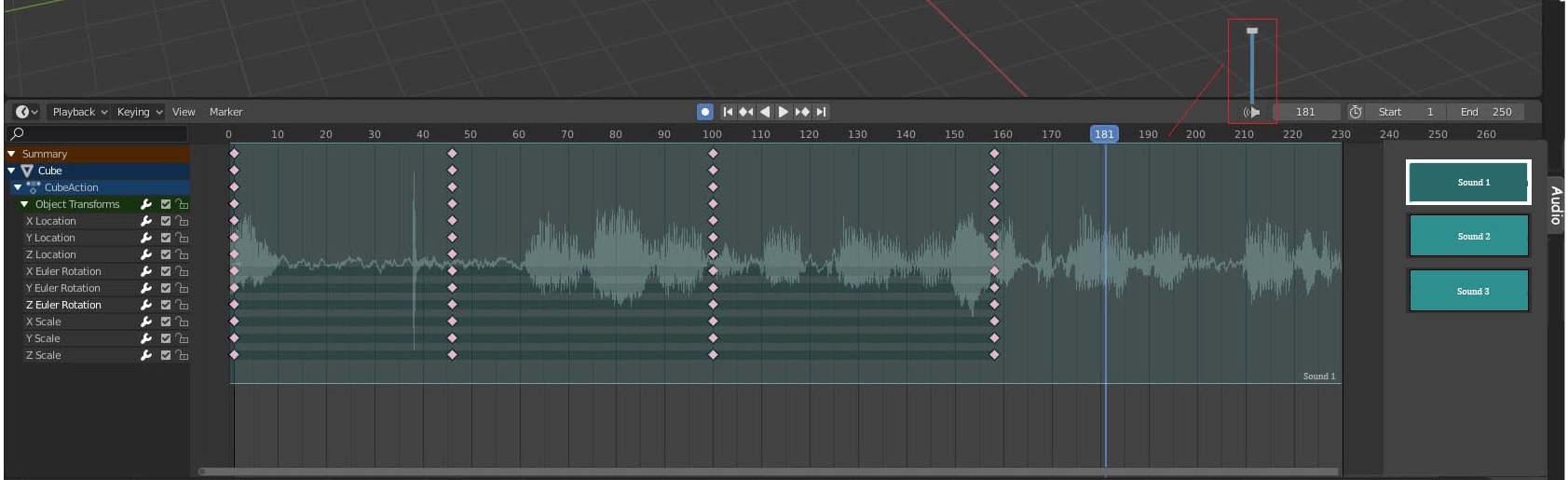
Task: Open the Keying popover
Action: coord(139,112)
